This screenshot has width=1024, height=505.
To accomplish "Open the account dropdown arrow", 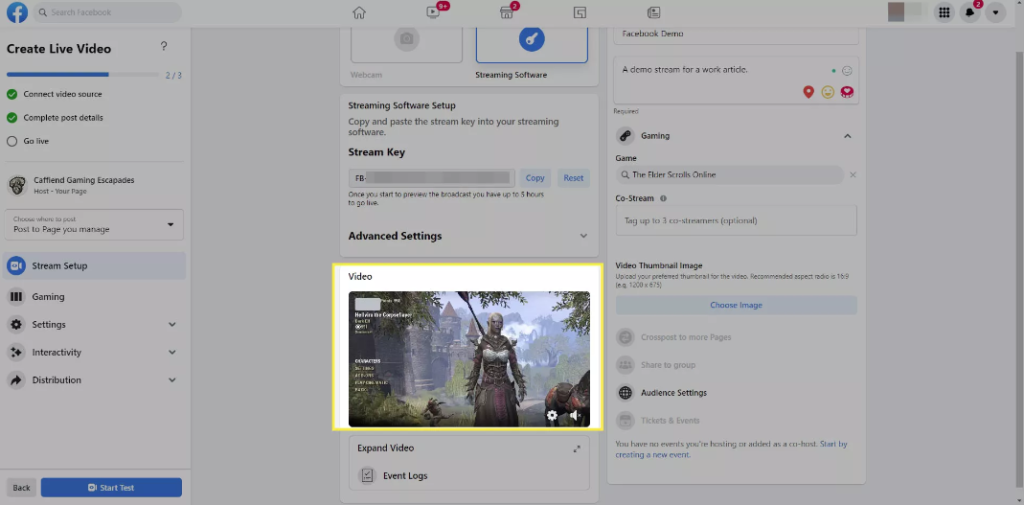I will pyautogui.click(x=995, y=12).
